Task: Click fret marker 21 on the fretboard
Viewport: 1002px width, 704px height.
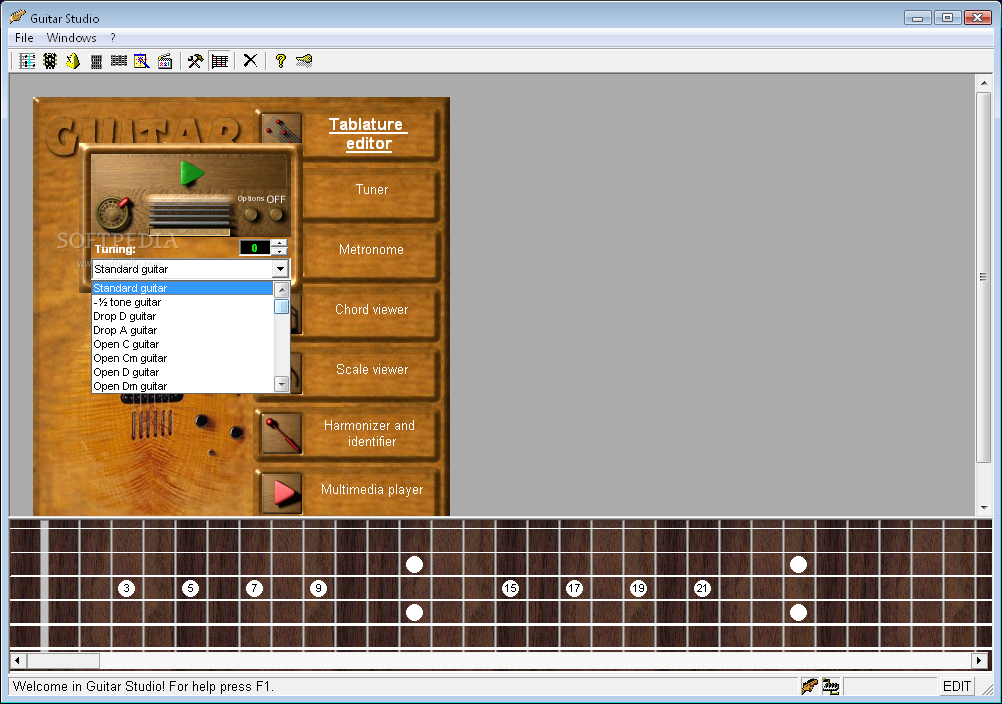Action: [702, 588]
